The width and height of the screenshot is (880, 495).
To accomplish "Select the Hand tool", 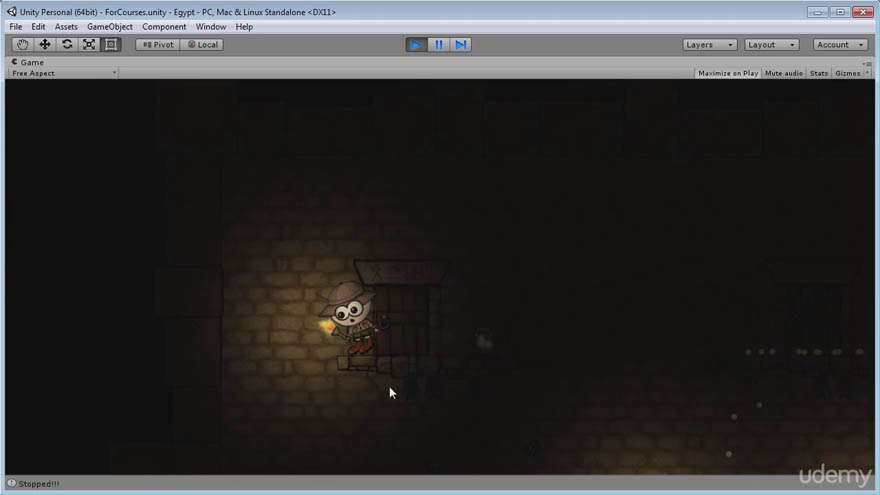I will (x=22, y=44).
